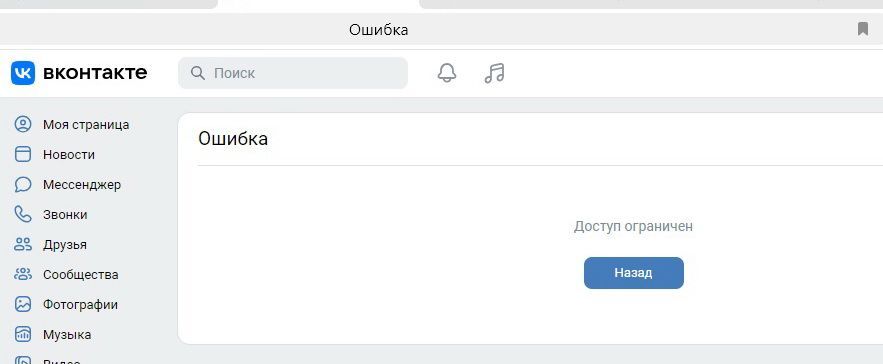Click the Новости feed icon
883x364 pixels.
point(23,154)
